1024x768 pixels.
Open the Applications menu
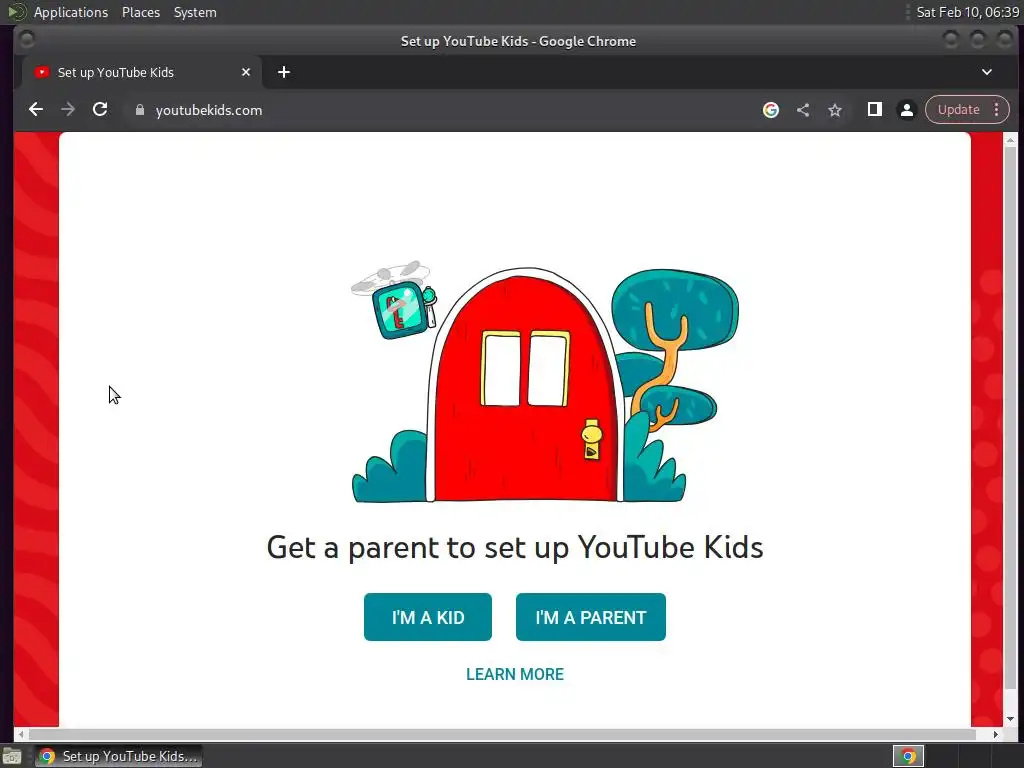pyautogui.click(x=71, y=12)
